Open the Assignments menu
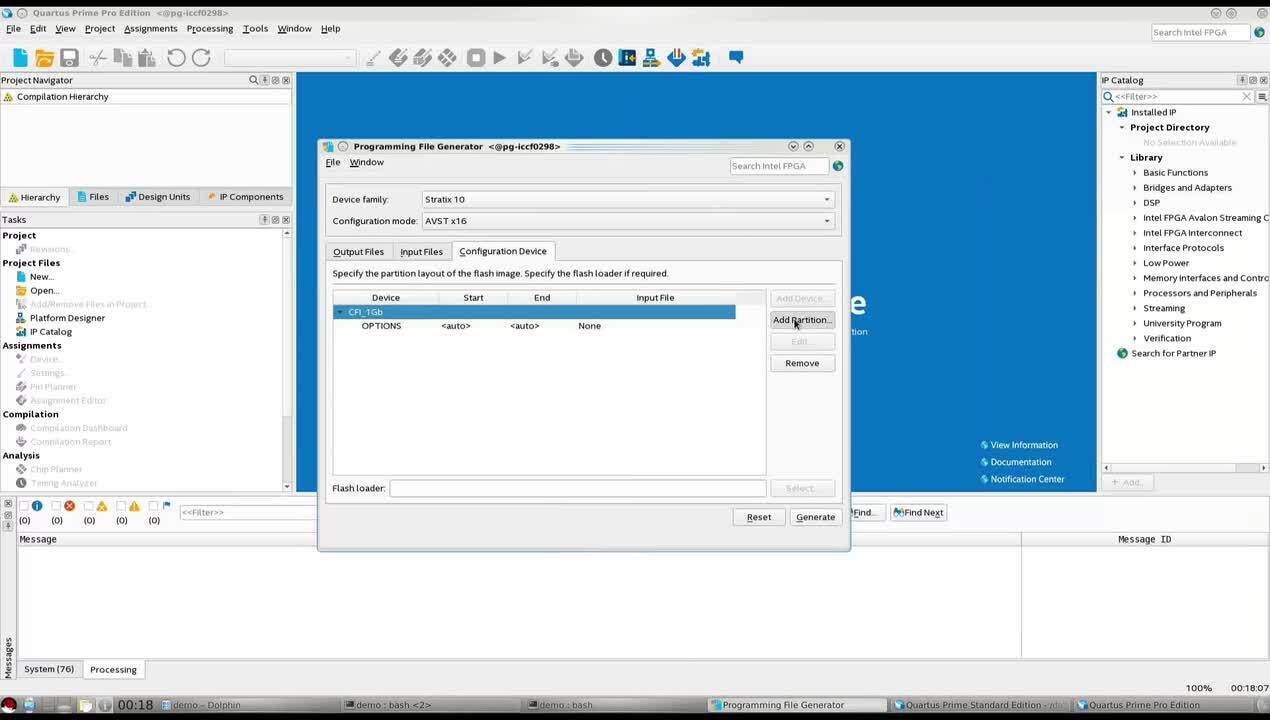 click(150, 29)
